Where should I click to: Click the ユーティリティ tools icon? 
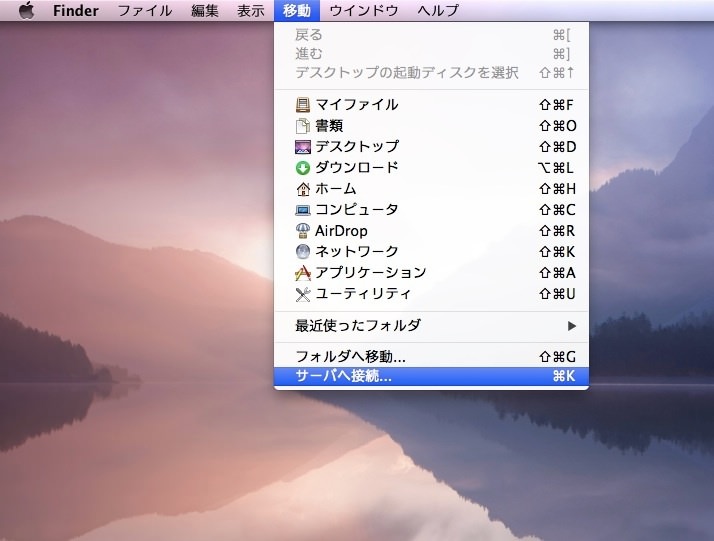click(x=303, y=294)
